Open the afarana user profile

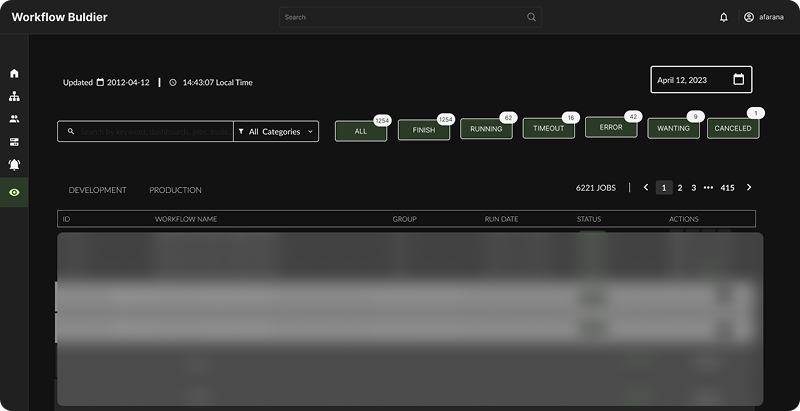(764, 17)
